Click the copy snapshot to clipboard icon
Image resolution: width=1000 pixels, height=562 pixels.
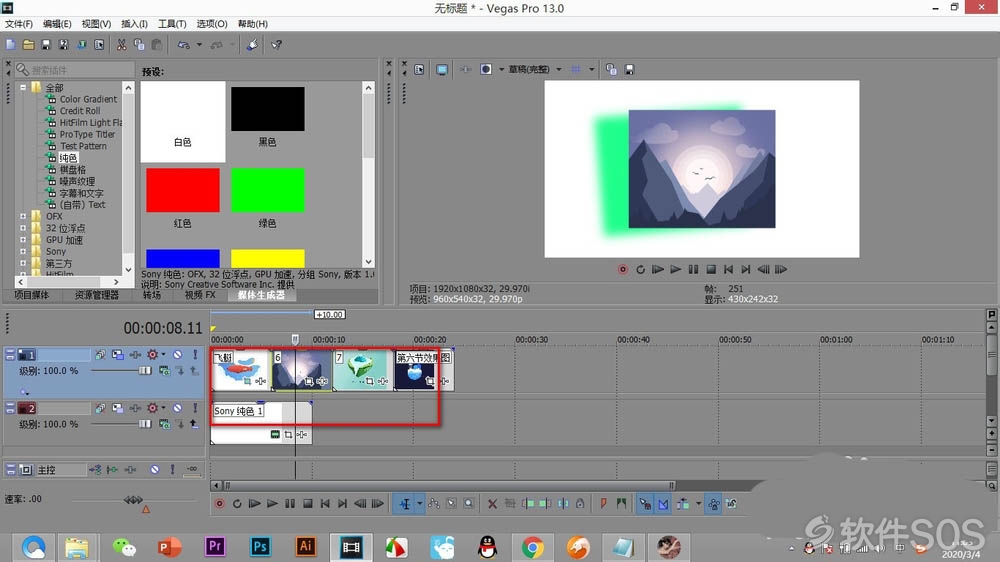coord(611,70)
